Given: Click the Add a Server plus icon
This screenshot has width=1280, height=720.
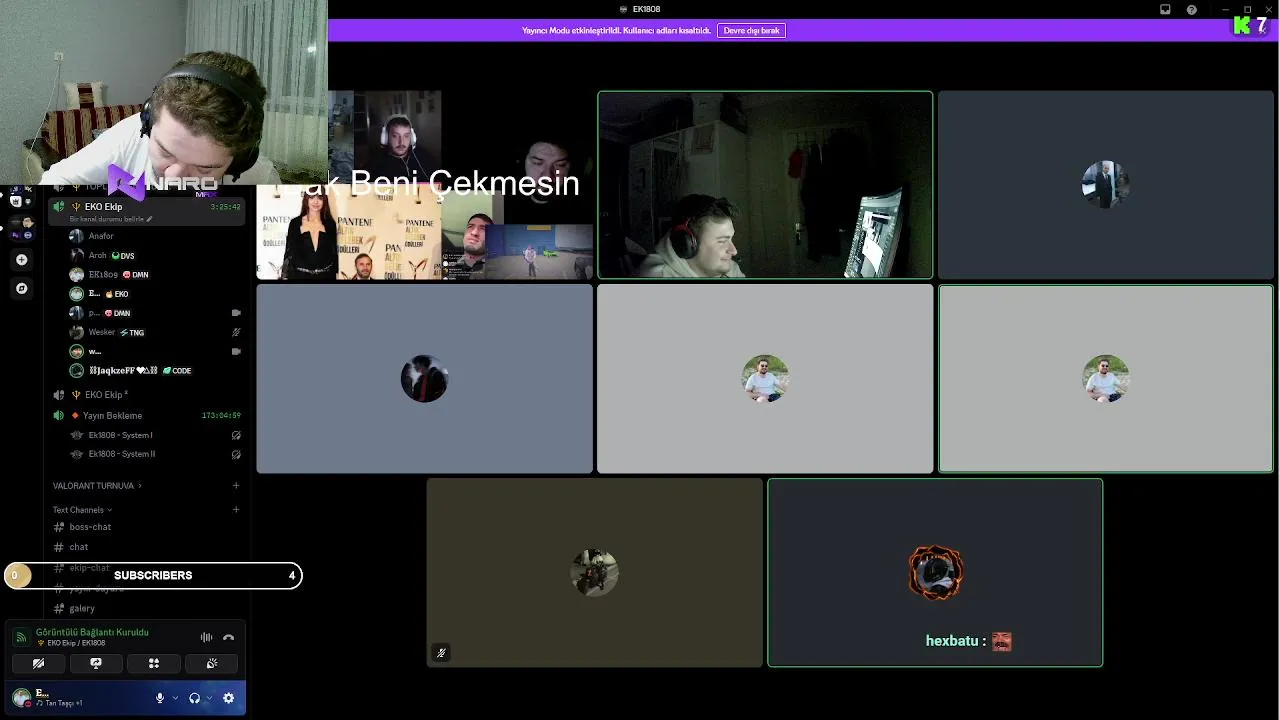Looking at the screenshot, I should 22,259.
